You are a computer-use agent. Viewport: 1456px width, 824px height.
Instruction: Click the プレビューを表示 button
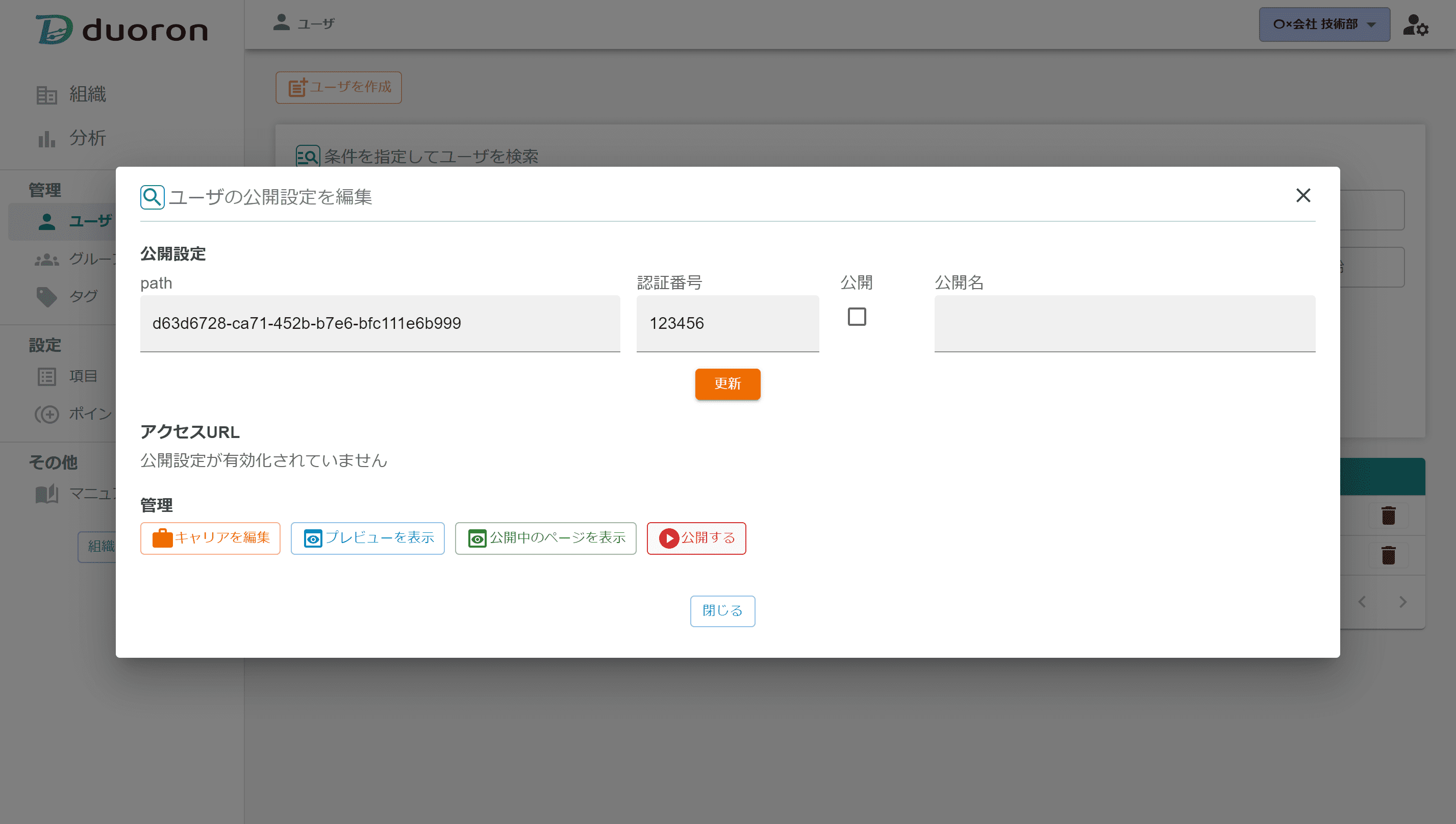367,538
